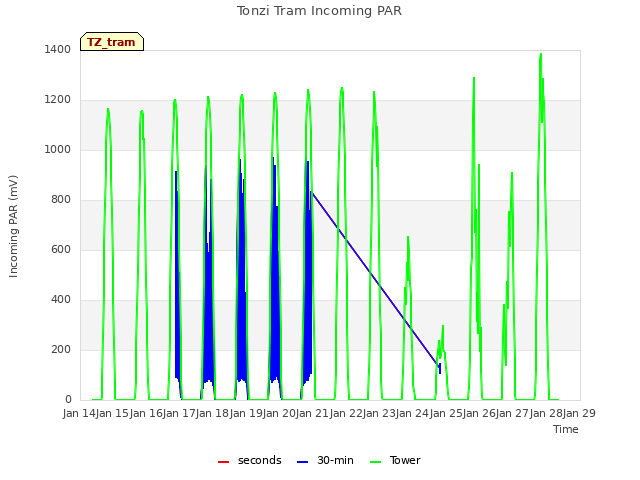The height and width of the screenshot is (480, 640).
Task: Click the Time axis label
Action: pos(565,429)
